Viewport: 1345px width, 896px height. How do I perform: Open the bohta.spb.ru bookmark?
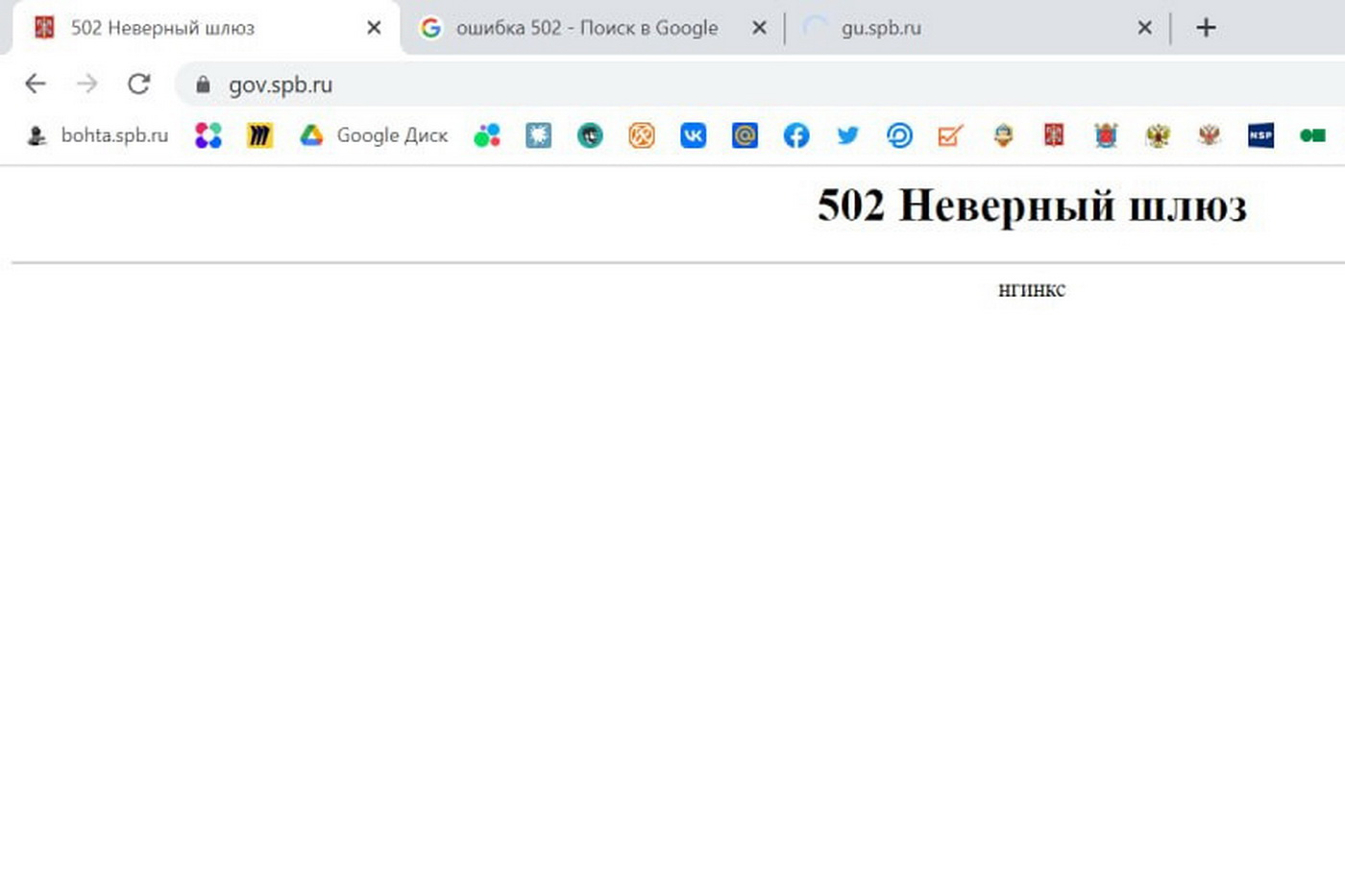(x=97, y=135)
